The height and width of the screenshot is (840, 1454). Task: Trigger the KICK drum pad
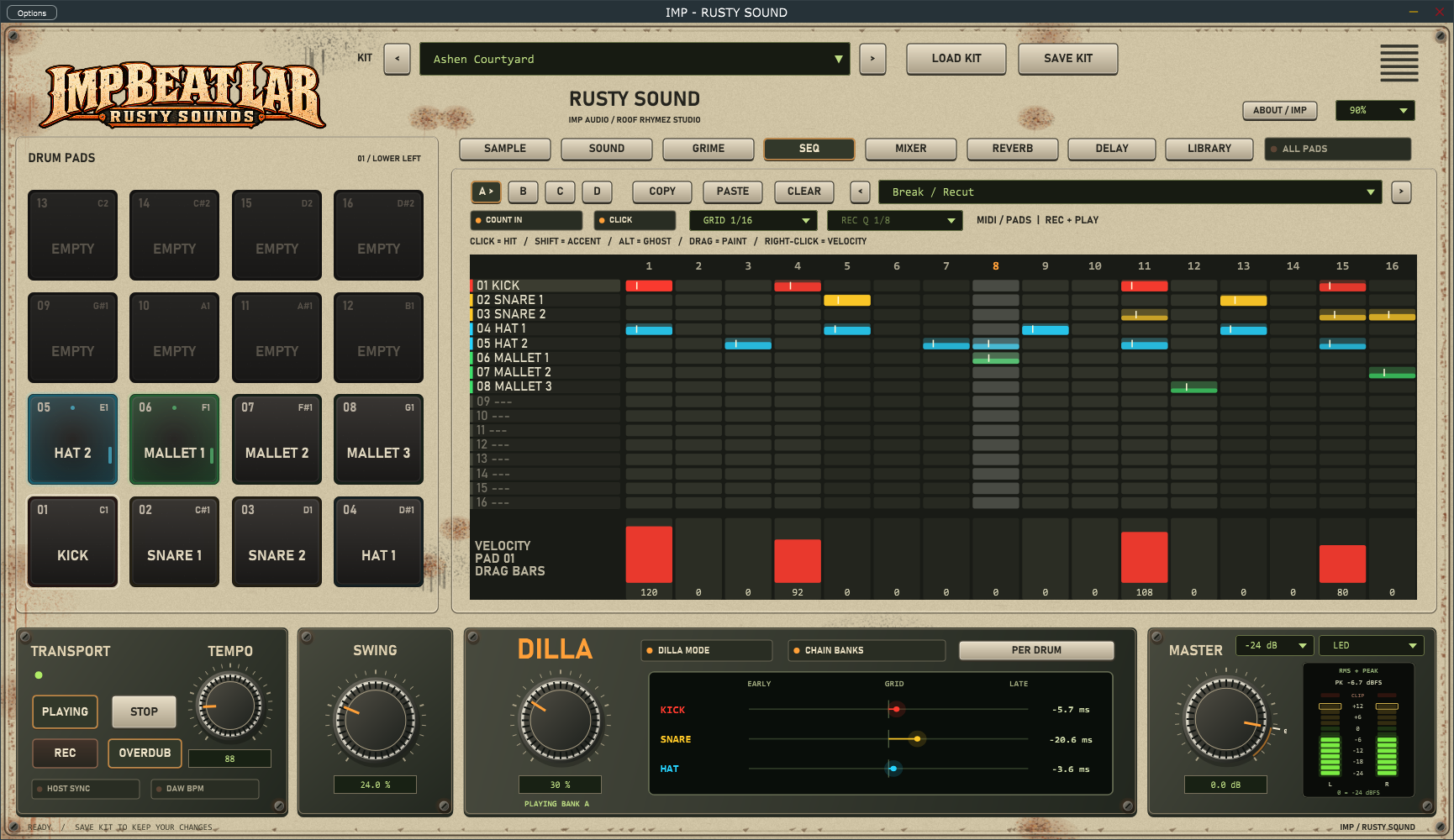(72, 542)
